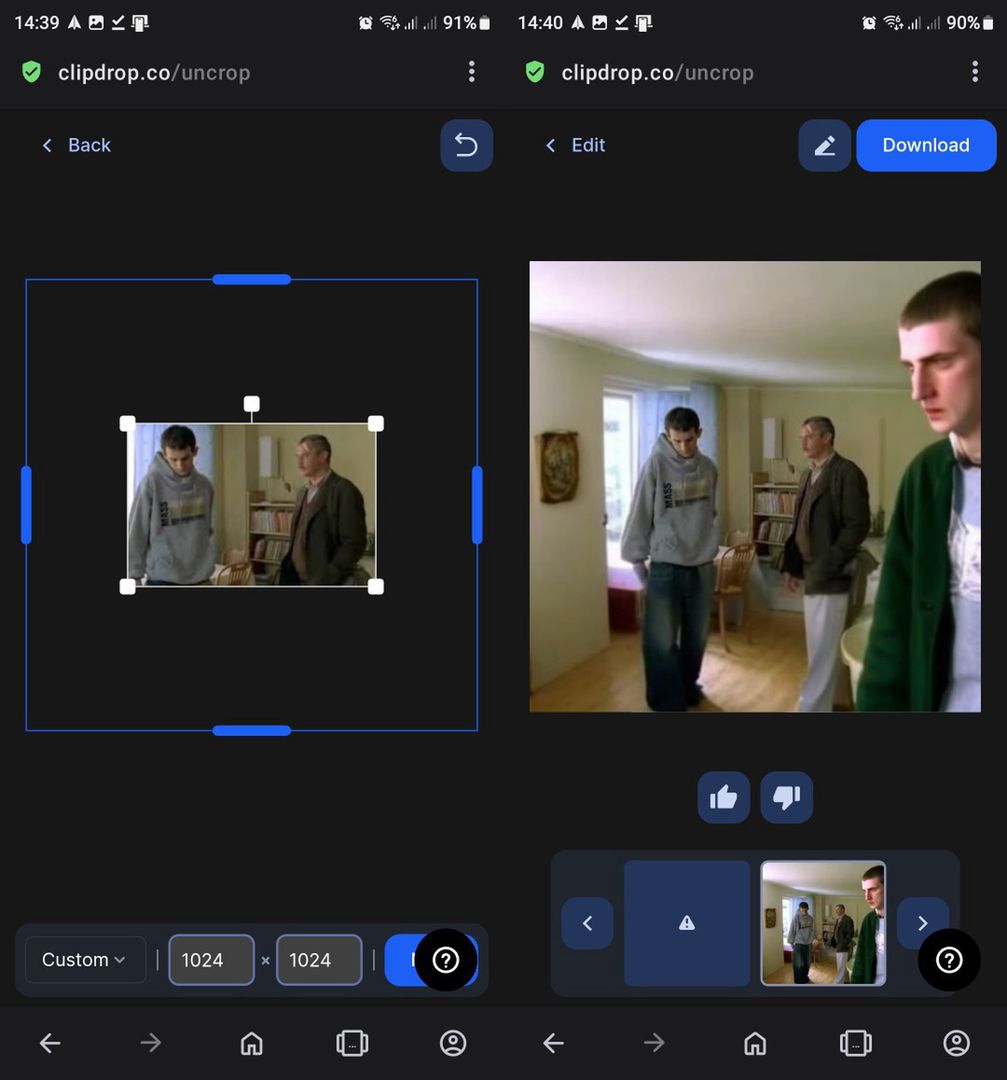Select the bottom-left corner handle of the image

(127, 587)
